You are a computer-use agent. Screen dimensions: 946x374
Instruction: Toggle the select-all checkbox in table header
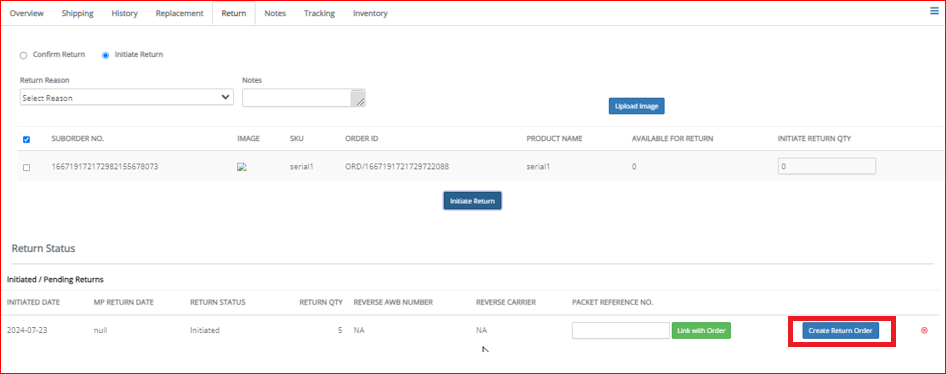pos(26,139)
